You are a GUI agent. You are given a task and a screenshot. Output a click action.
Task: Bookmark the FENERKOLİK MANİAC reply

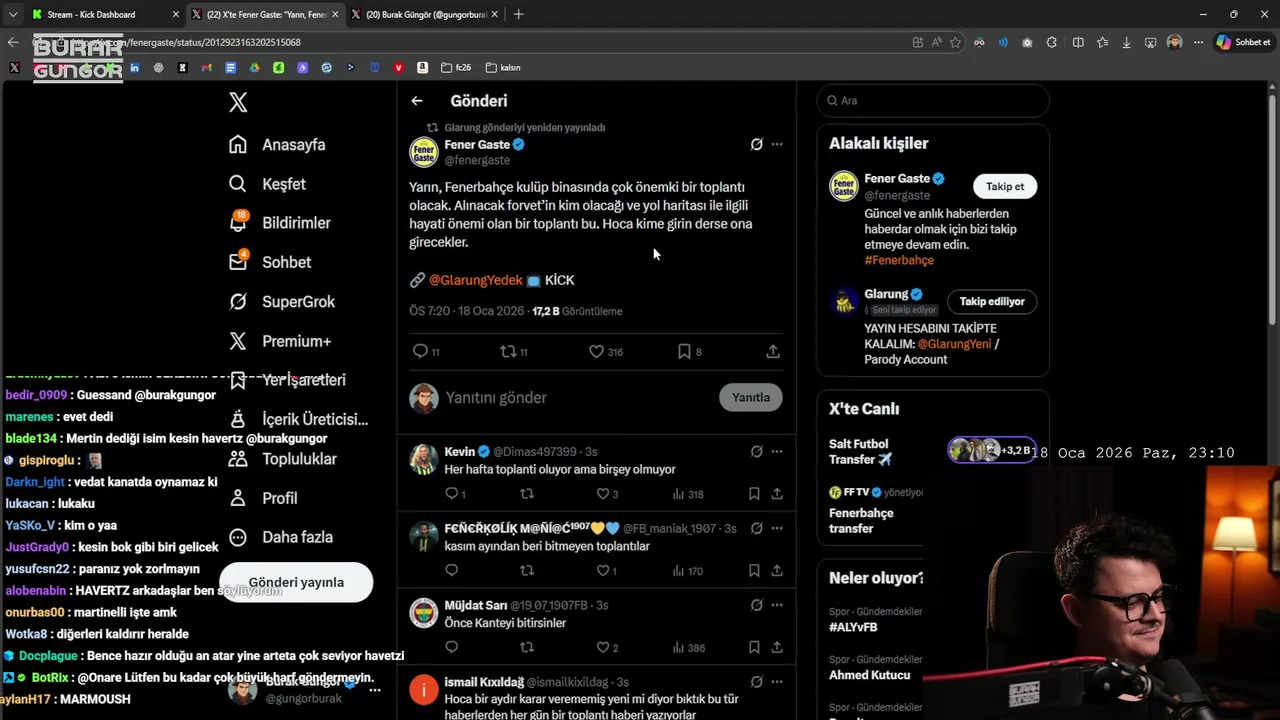click(754, 570)
